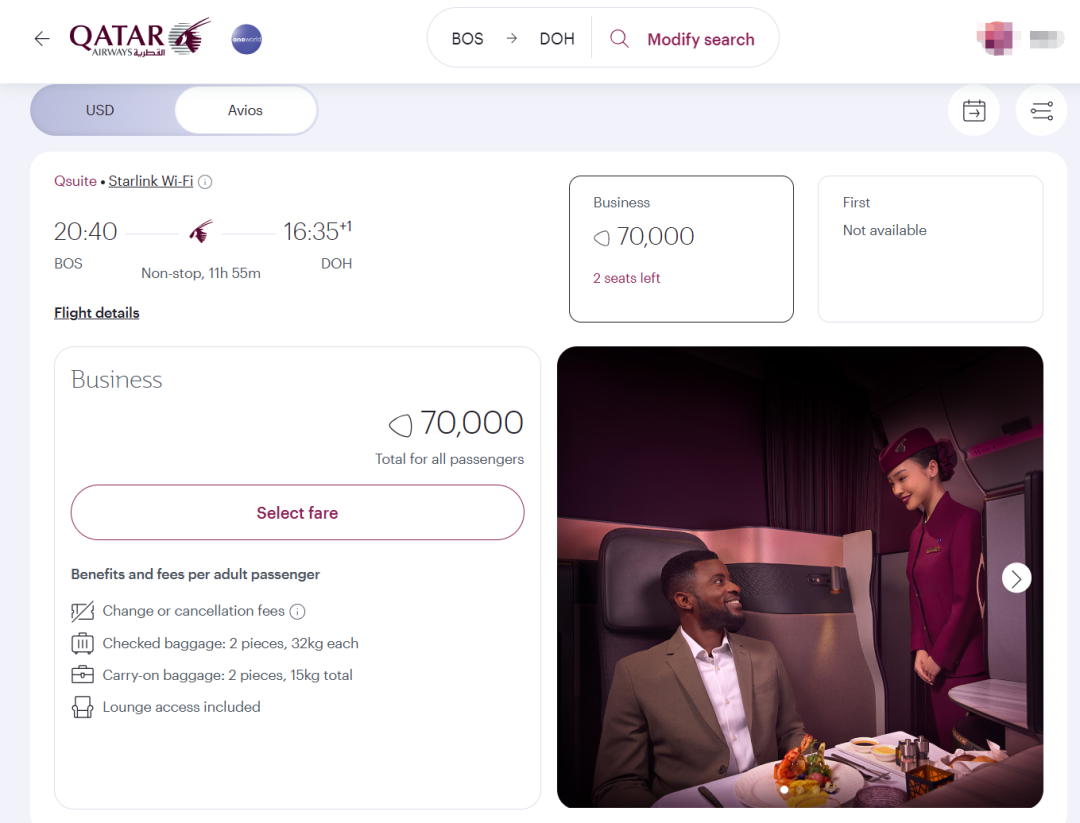Screen dimensions: 1080x823
Task: Show change or cancellation fees info icon
Action: point(297,611)
